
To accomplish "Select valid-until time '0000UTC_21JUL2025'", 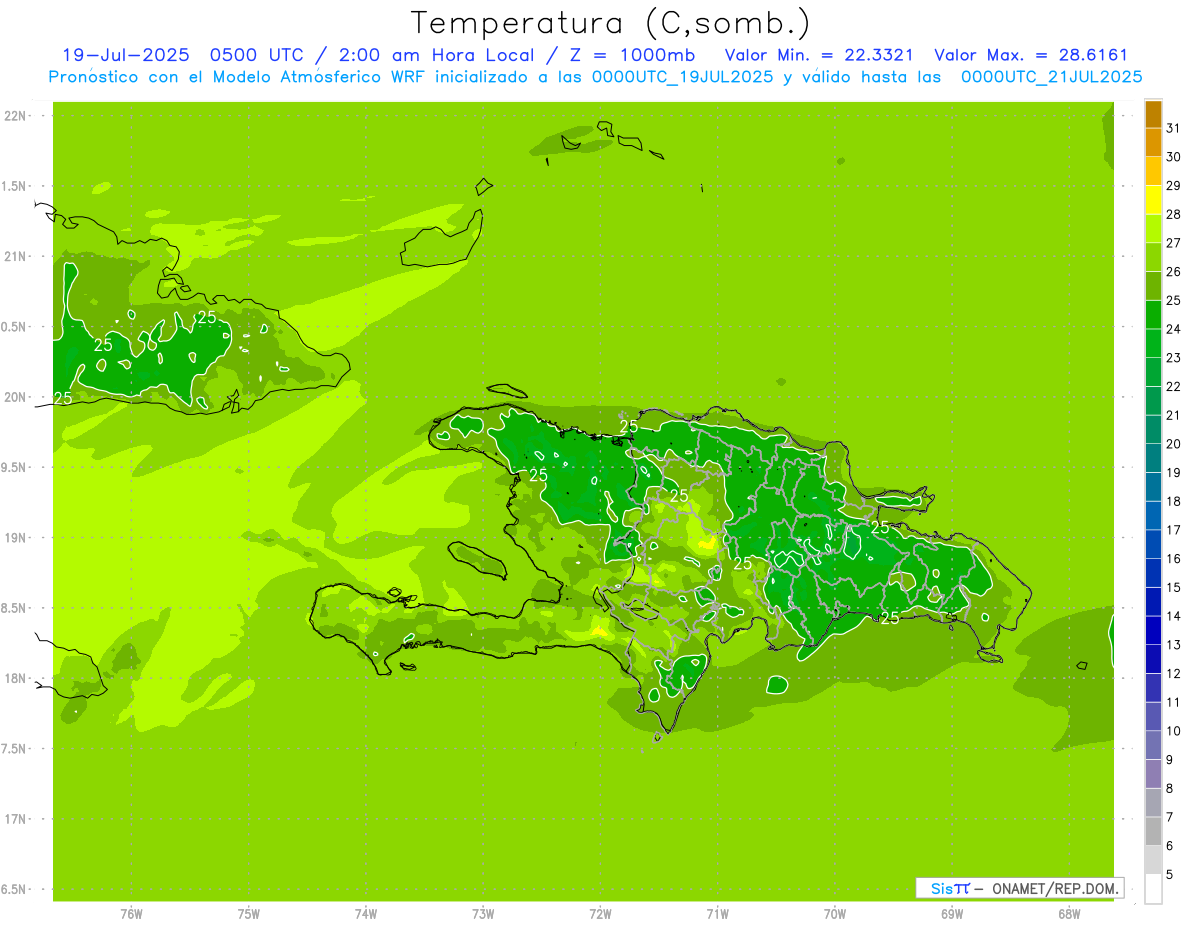I will tap(1052, 77).
